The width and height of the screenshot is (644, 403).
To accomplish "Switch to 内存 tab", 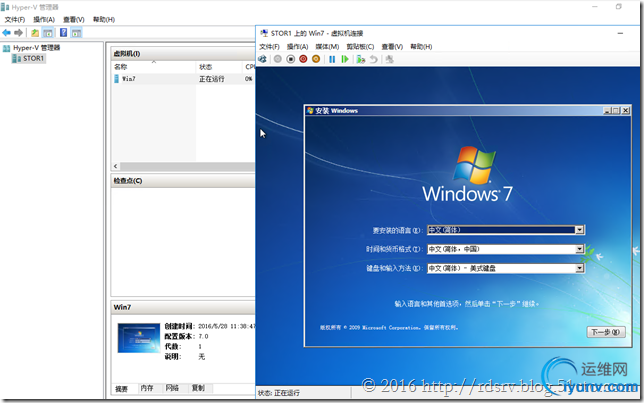I will coord(147,388).
